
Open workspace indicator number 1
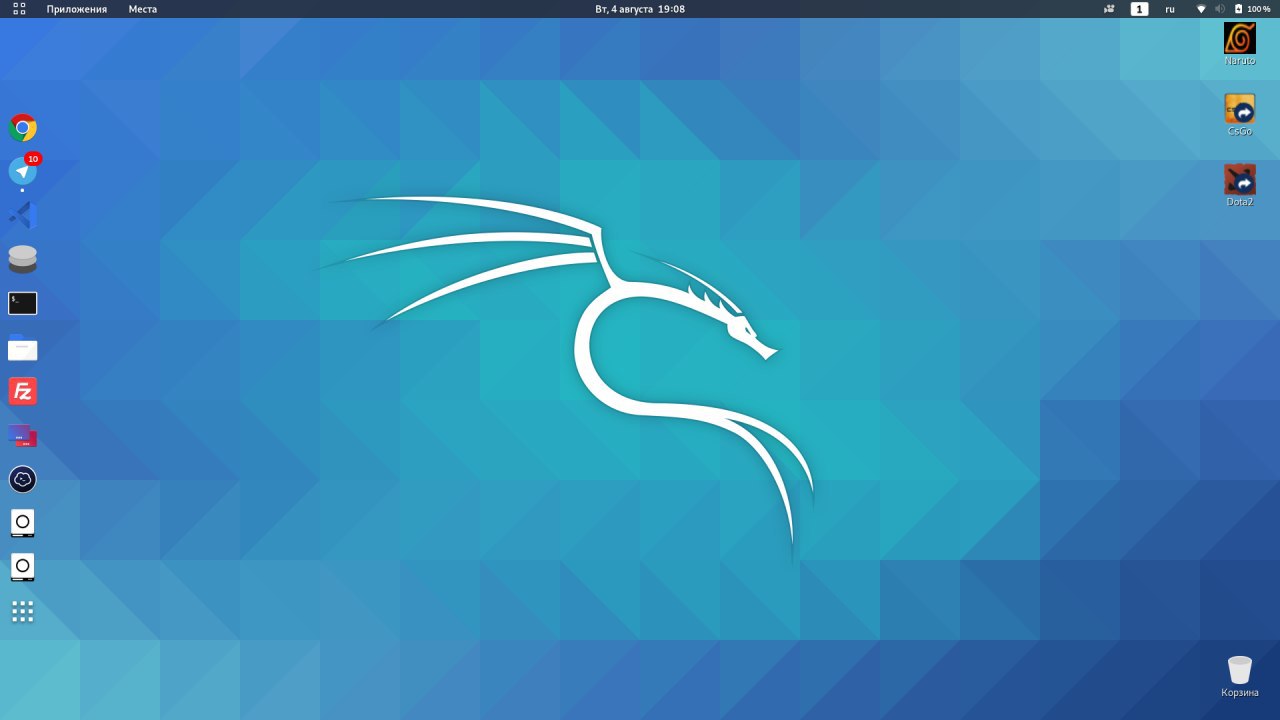1139,9
